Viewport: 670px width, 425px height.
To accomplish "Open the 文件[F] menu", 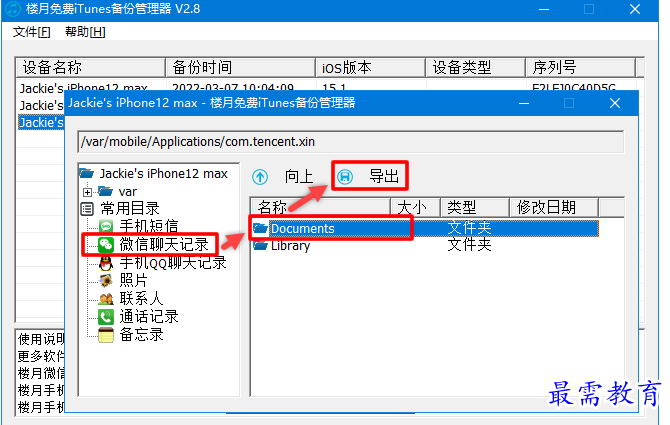I will pos(32,32).
